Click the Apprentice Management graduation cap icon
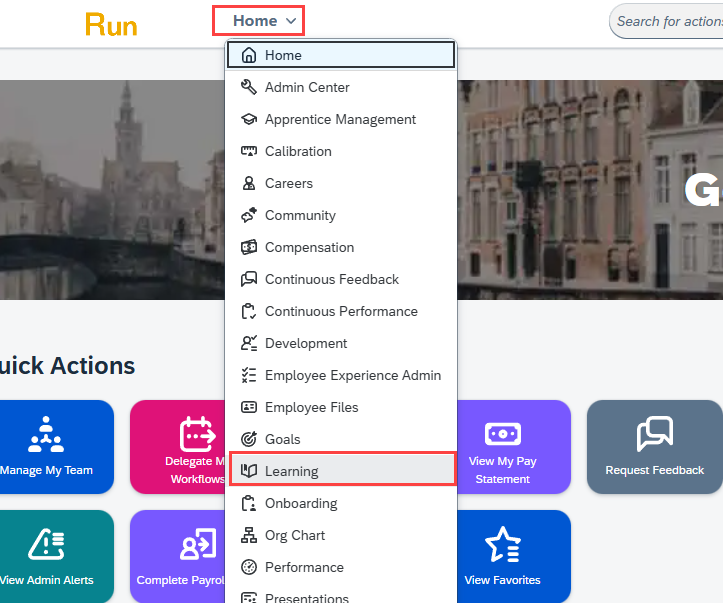This screenshot has height=603, width=723. coord(249,119)
